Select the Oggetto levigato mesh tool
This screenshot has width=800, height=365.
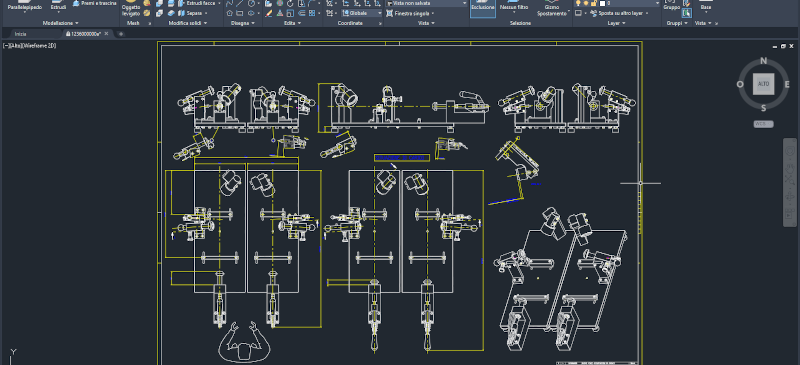click(x=131, y=9)
